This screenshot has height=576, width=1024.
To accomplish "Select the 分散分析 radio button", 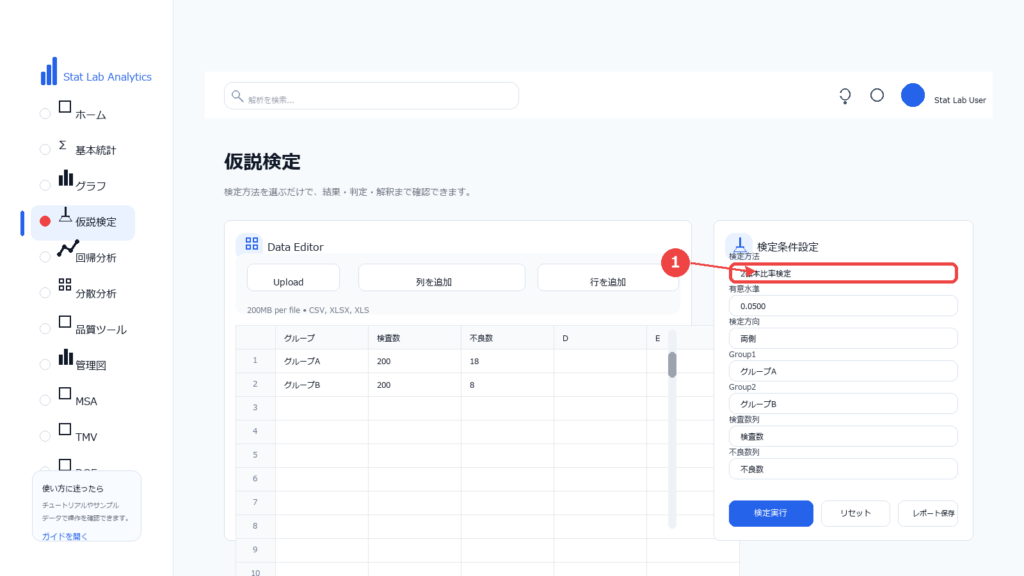I will 45,293.
